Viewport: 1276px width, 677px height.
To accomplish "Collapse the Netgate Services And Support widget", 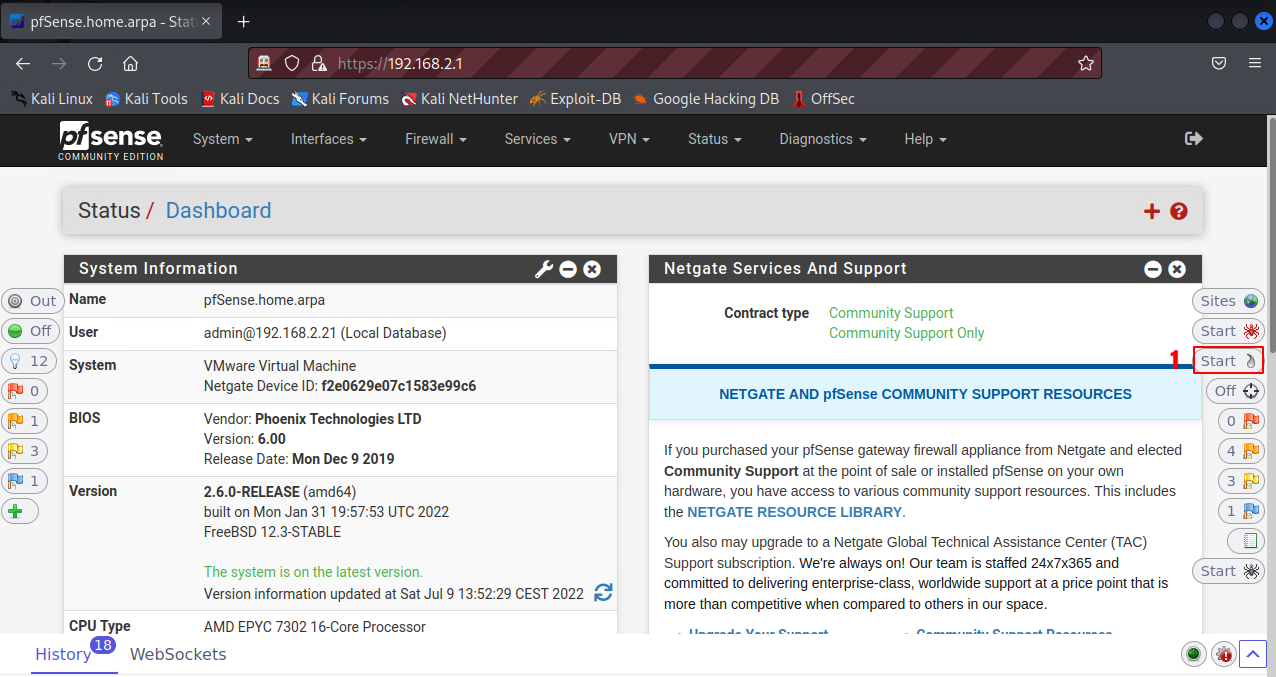I will pos(1153,269).
